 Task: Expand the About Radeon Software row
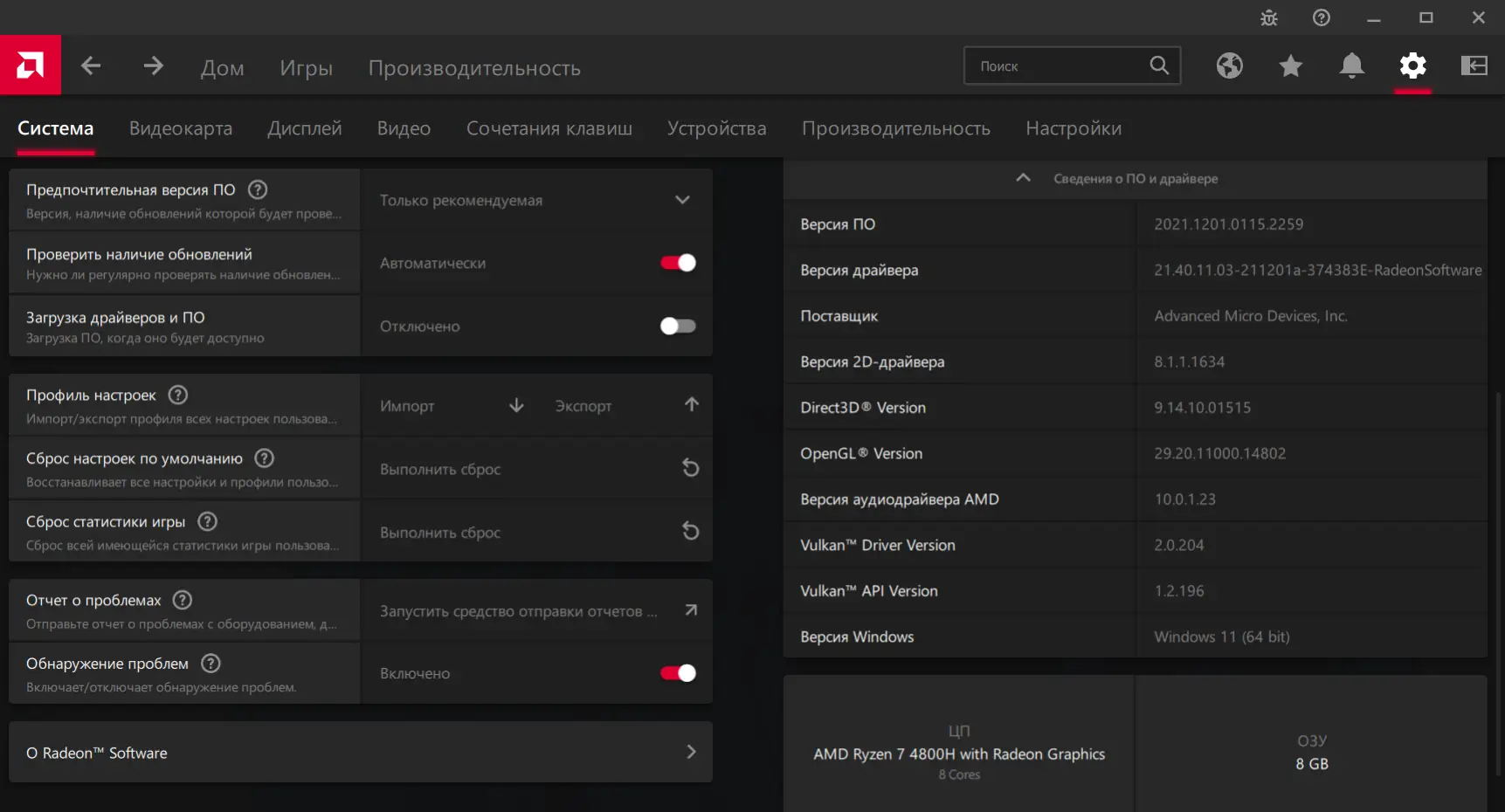(361, 753)
